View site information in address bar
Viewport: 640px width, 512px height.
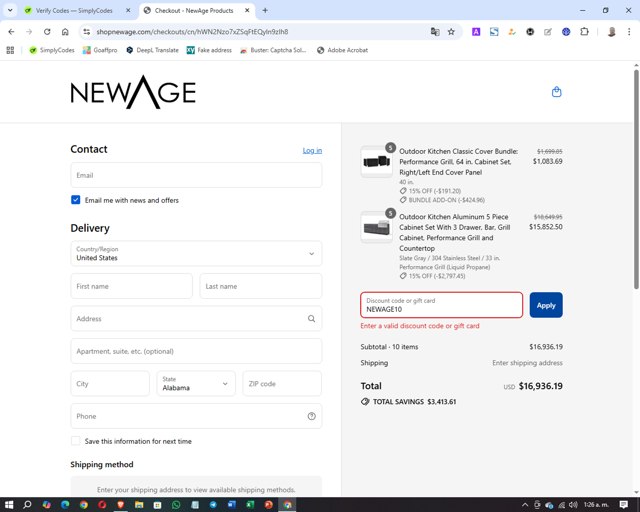pos(86,32)
